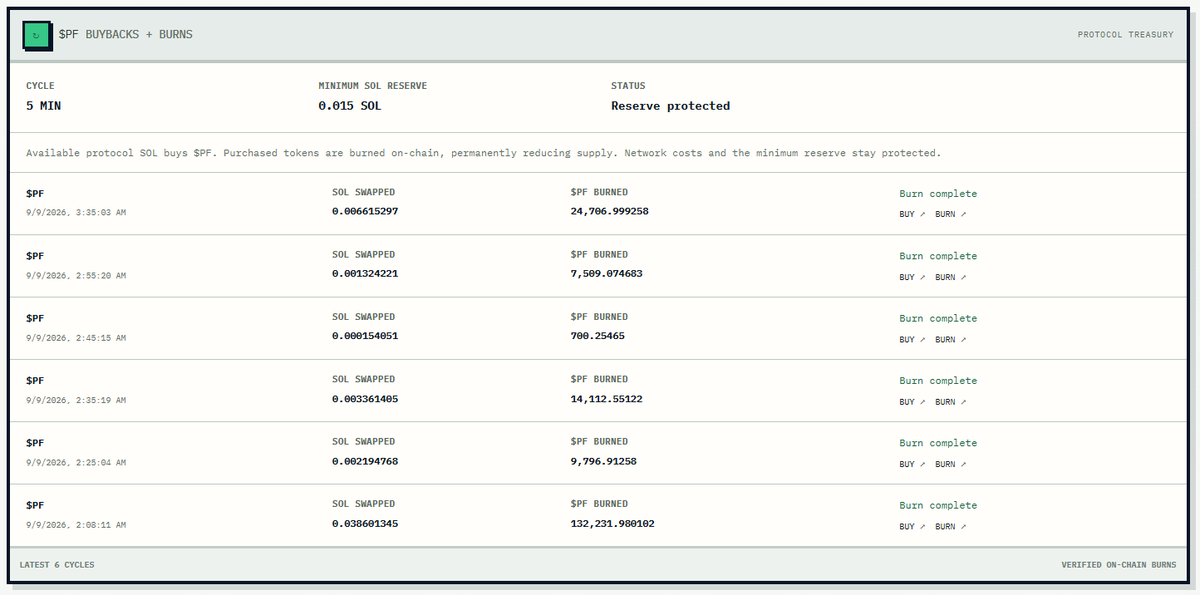Select SOL swapped value 0.001324221

[x=365, y=273]
